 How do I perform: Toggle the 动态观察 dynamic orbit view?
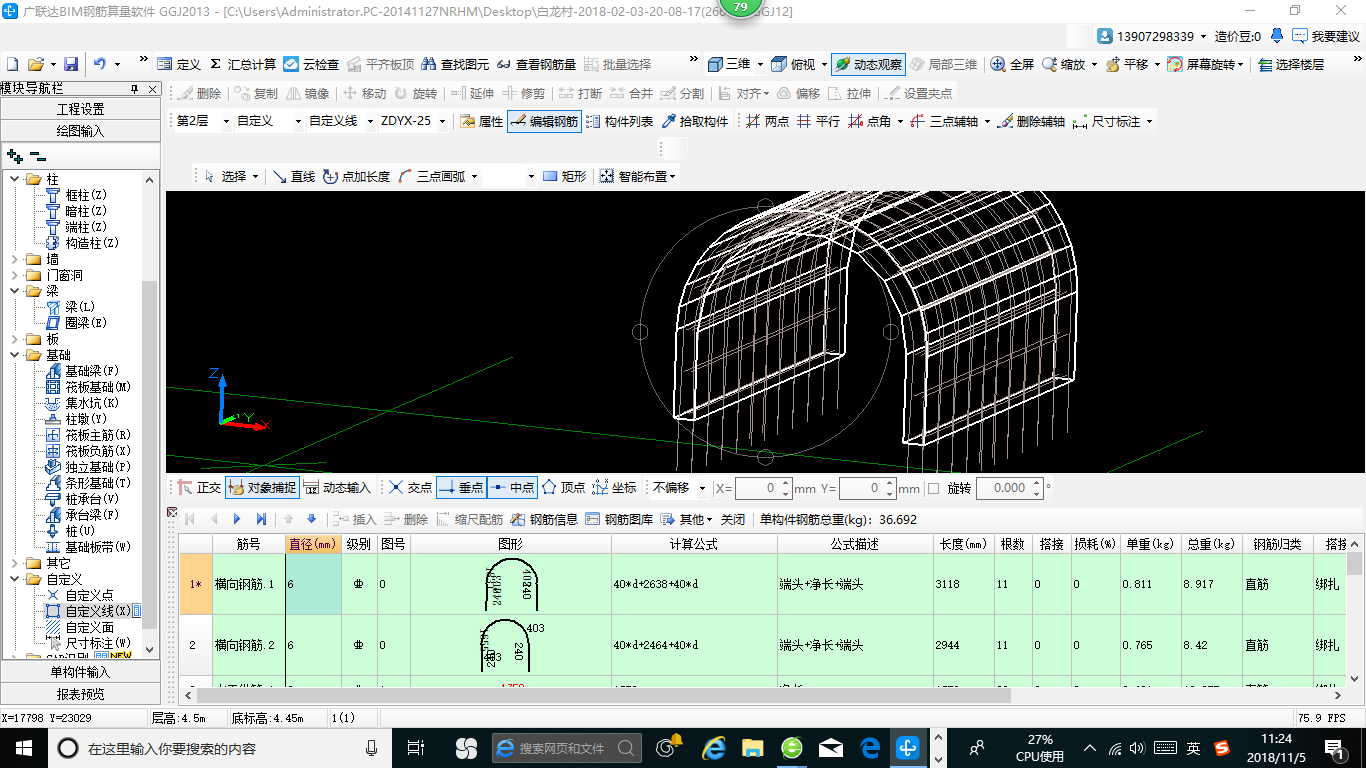867,64
